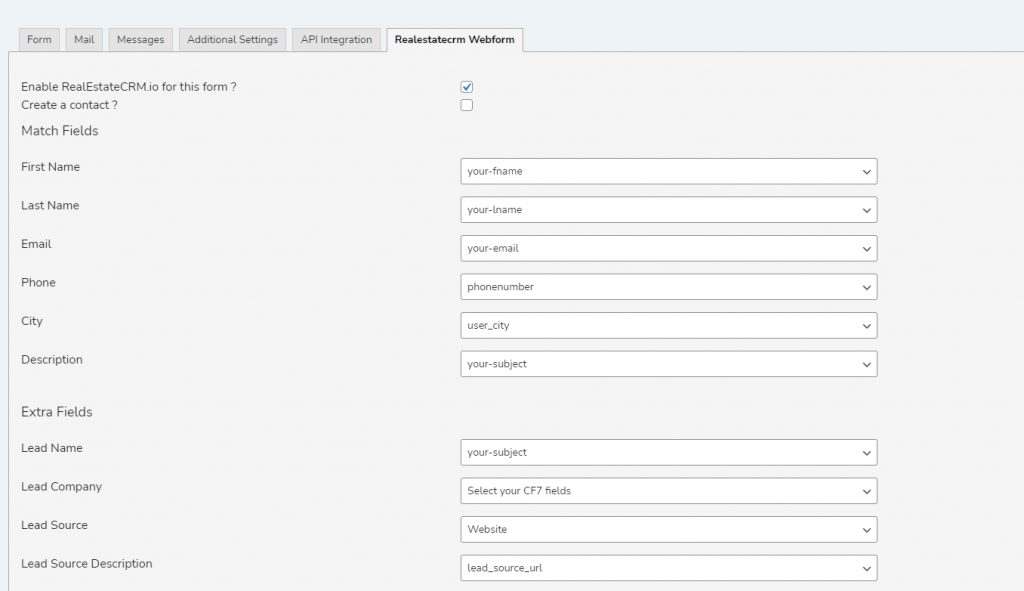This screenshot has height=591, width=1024.
Task: Open the Mail tab
Action: (x=84, y=40)
